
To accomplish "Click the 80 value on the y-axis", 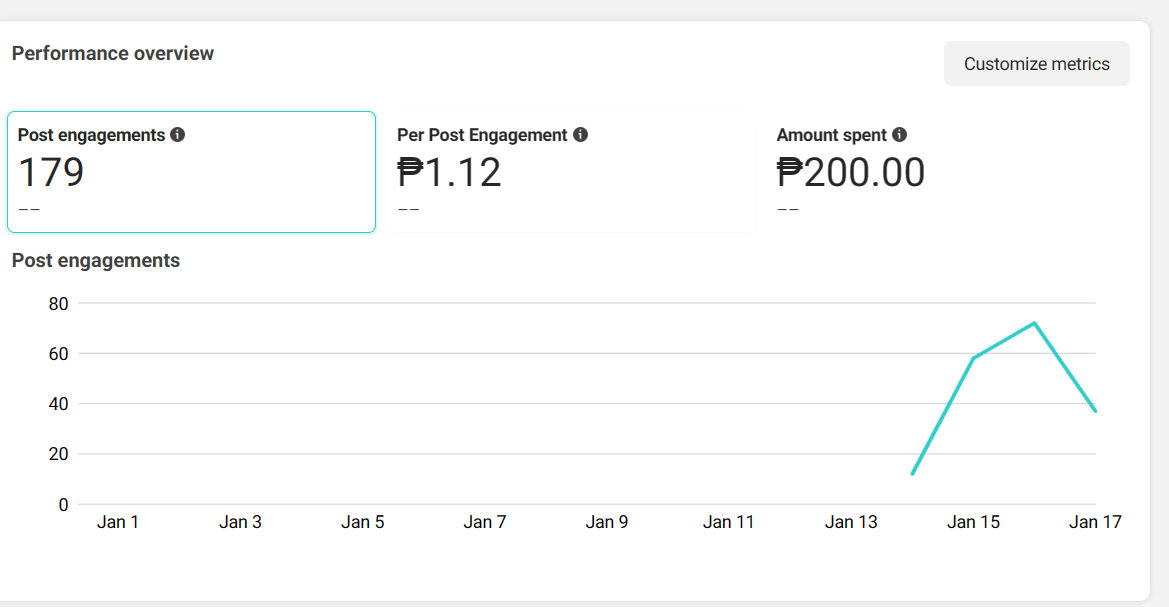I will tap(58, 303).
